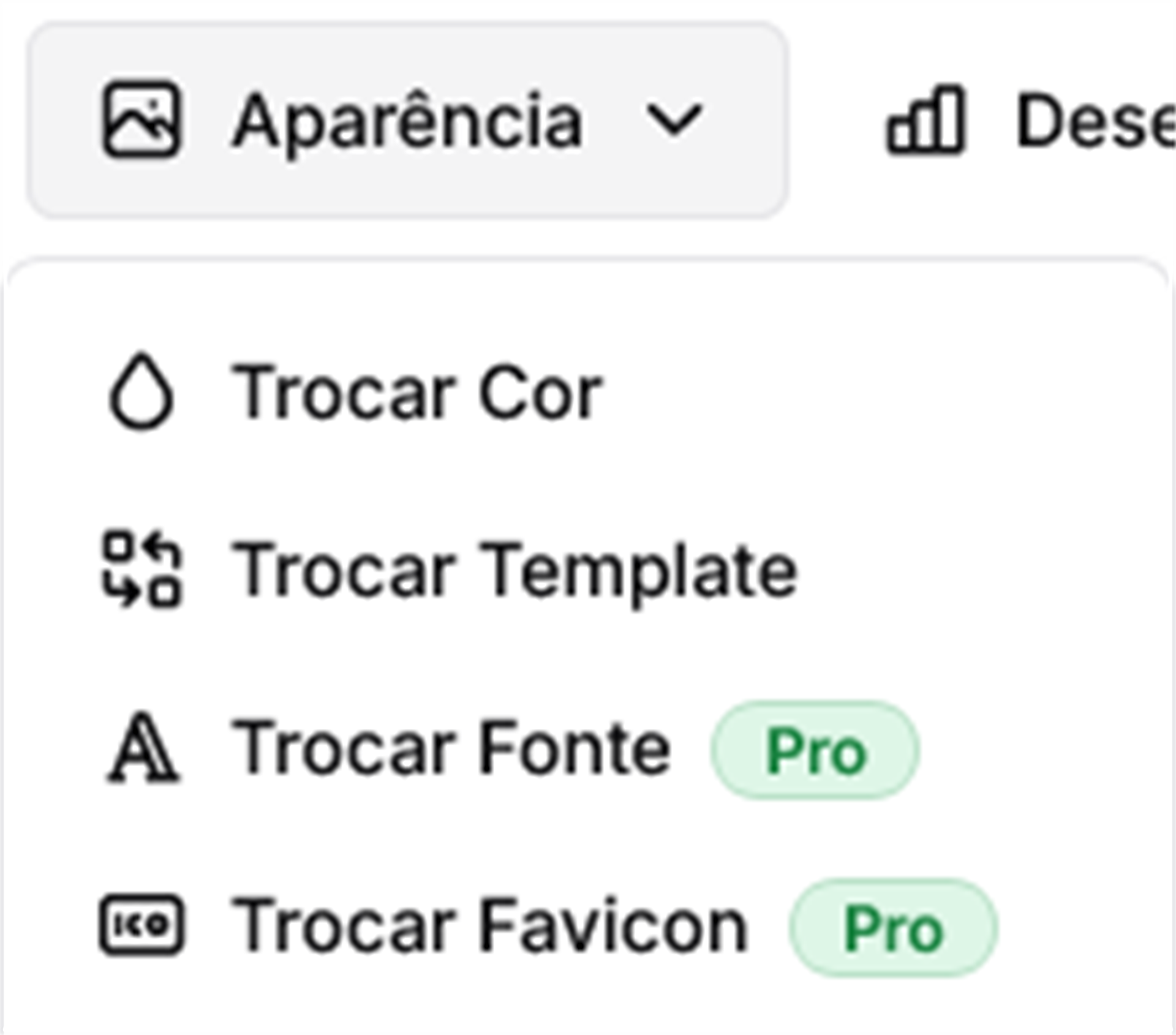Choose the Trocar Favicon option
The width and height of the screenshot is (1176, 1035).
tap(489, 926)
